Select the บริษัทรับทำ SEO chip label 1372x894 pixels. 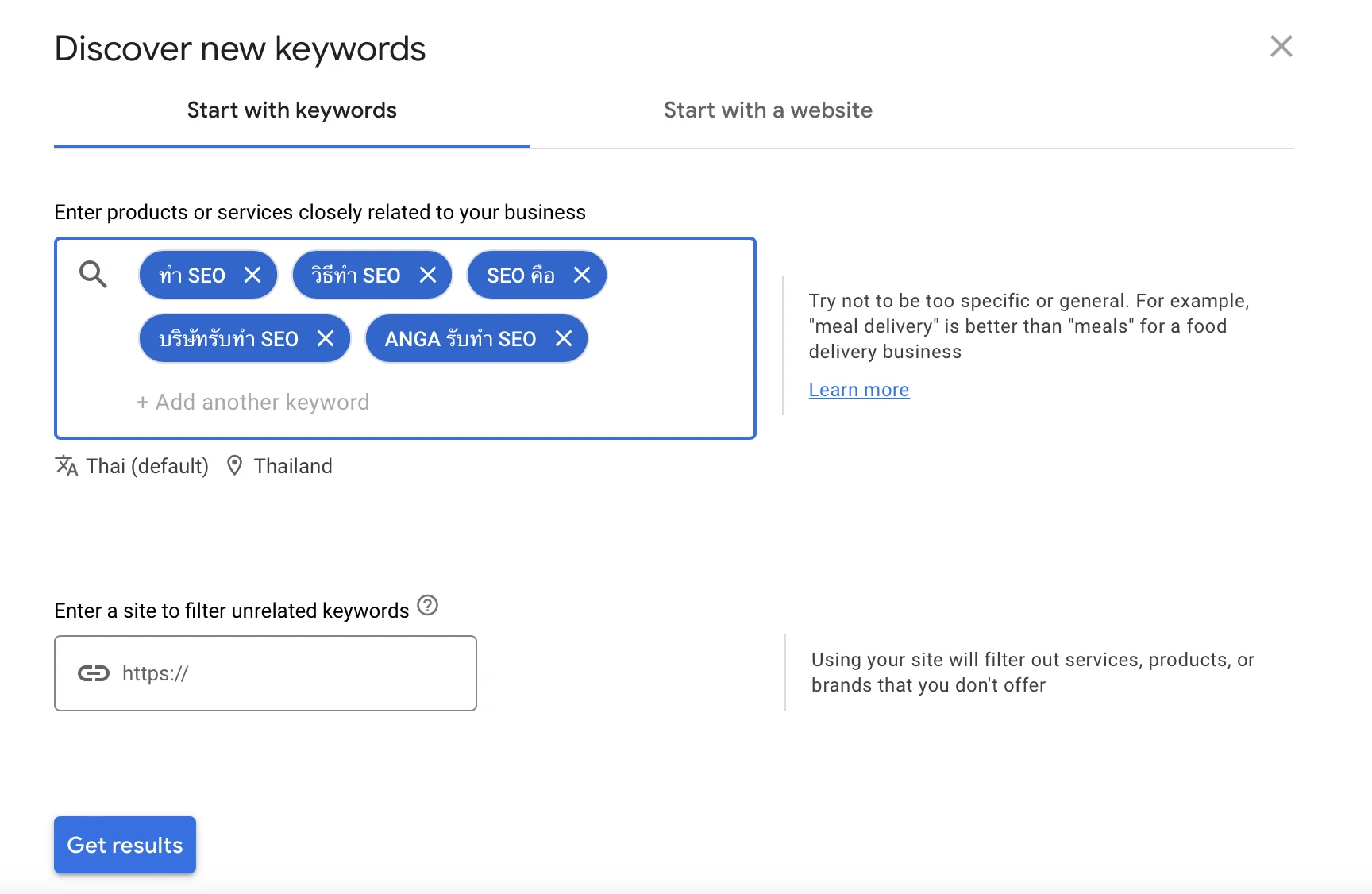coord(229,339)
